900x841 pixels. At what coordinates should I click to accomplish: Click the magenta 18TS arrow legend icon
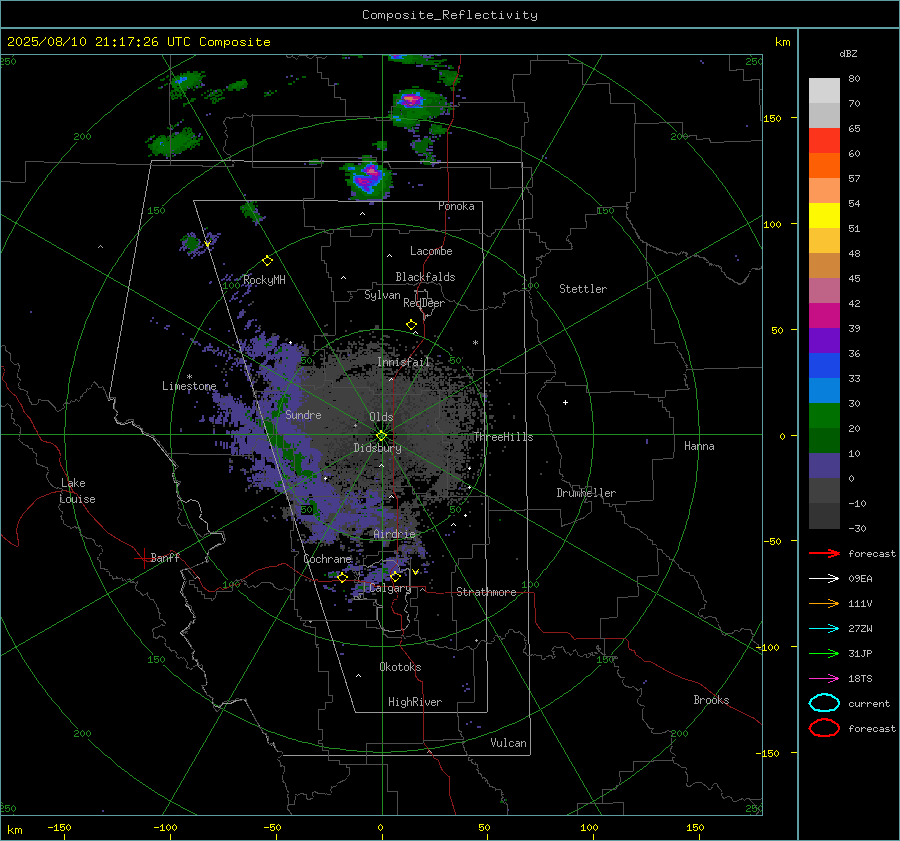coord(824,678)
